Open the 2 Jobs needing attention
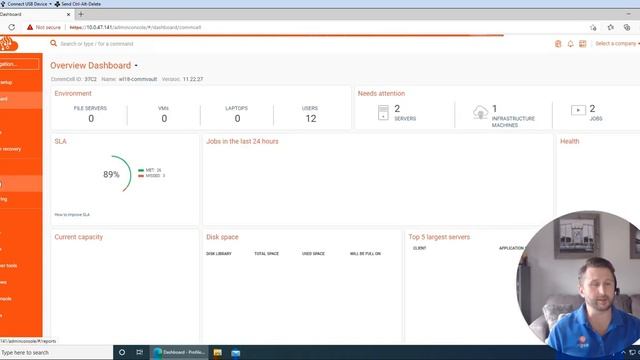Viewport: 640px width, 360px height. point(596,113)
